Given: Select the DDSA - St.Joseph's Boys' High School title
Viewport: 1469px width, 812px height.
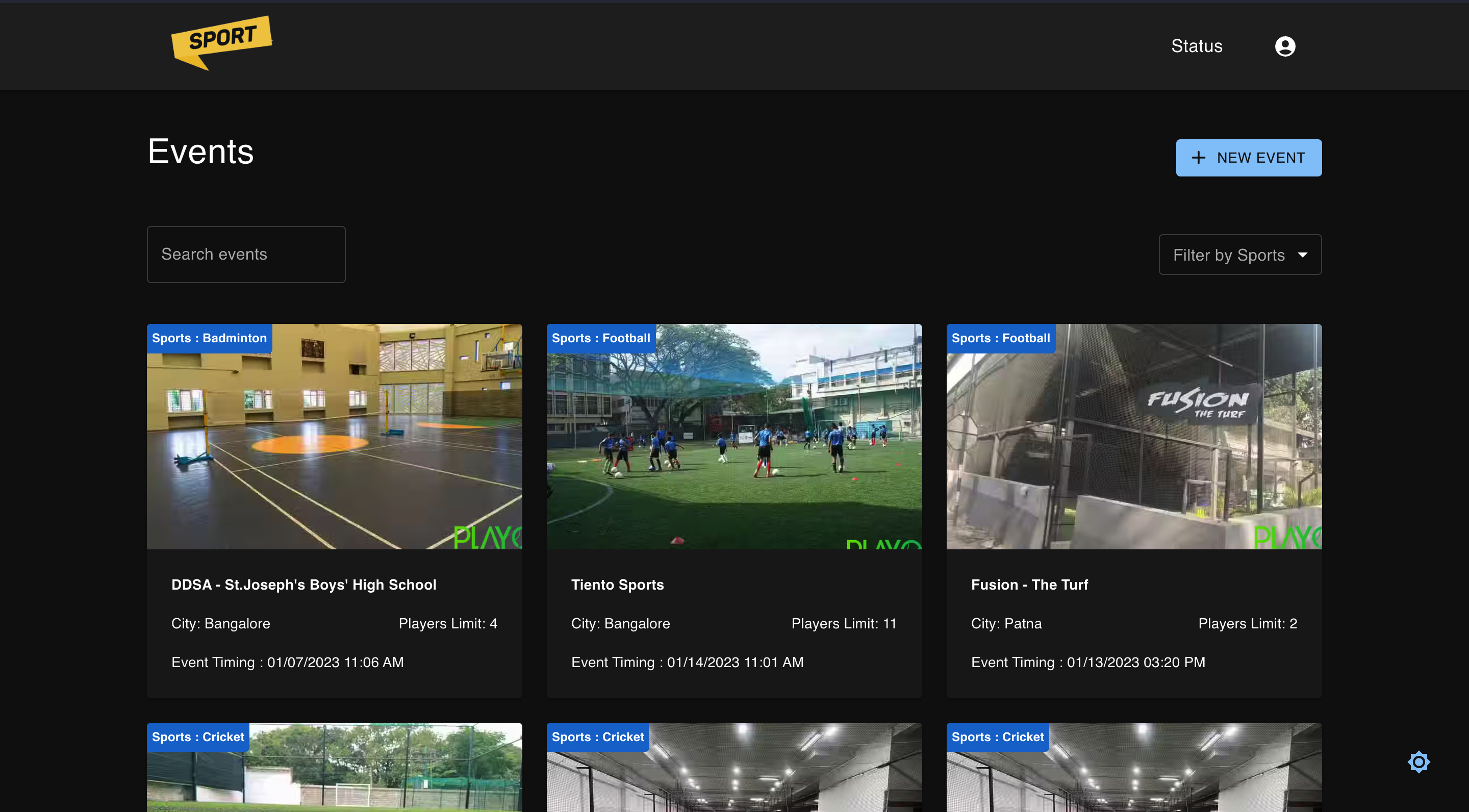Looking at the screenshot, I should click(303, 585).
